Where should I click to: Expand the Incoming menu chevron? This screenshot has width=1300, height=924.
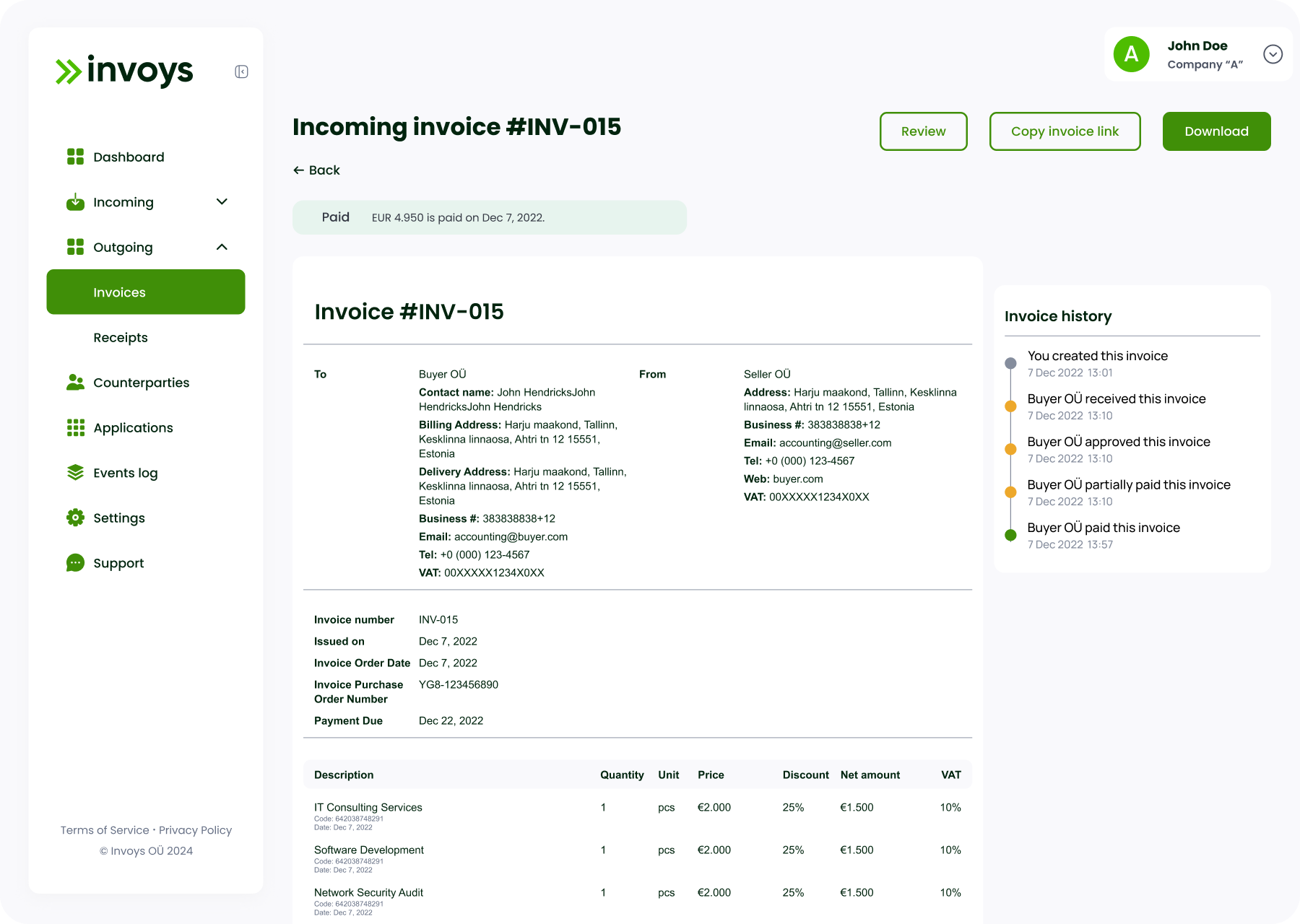tap(222, 202)
